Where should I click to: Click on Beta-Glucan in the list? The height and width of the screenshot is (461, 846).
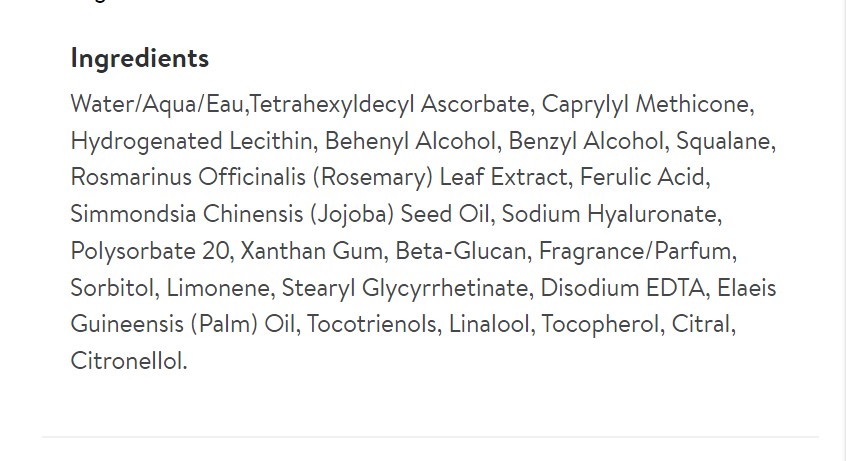[461, 251]
